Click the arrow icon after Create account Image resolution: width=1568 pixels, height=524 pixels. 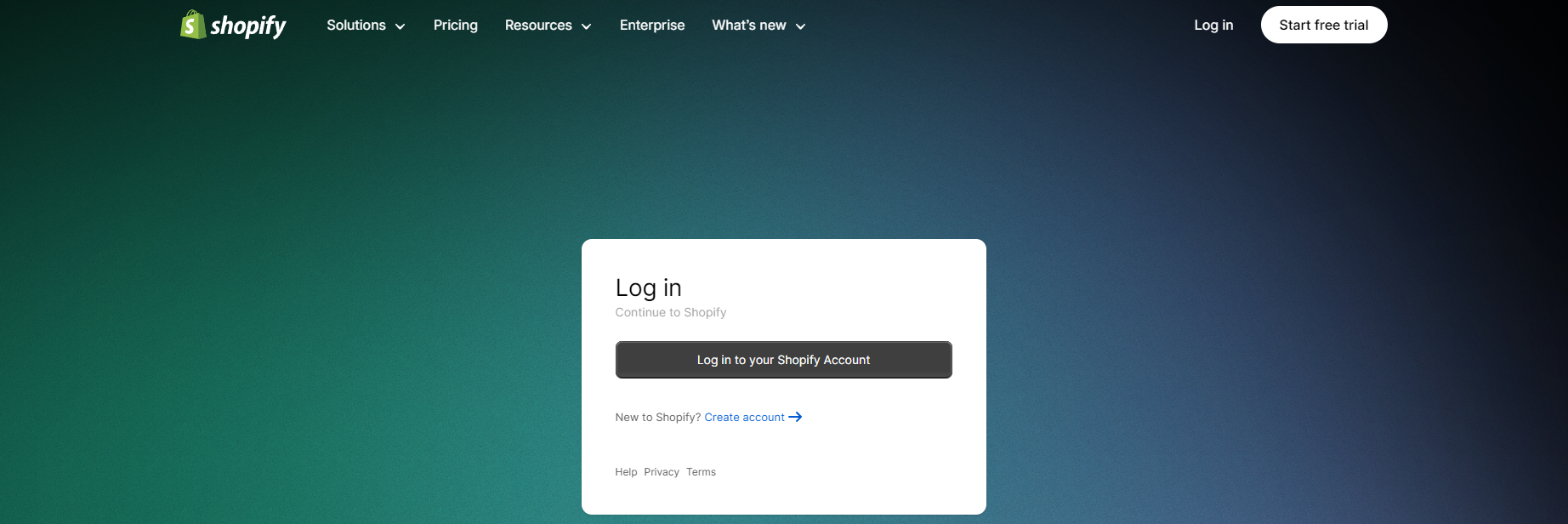click(x=796, y=417)
